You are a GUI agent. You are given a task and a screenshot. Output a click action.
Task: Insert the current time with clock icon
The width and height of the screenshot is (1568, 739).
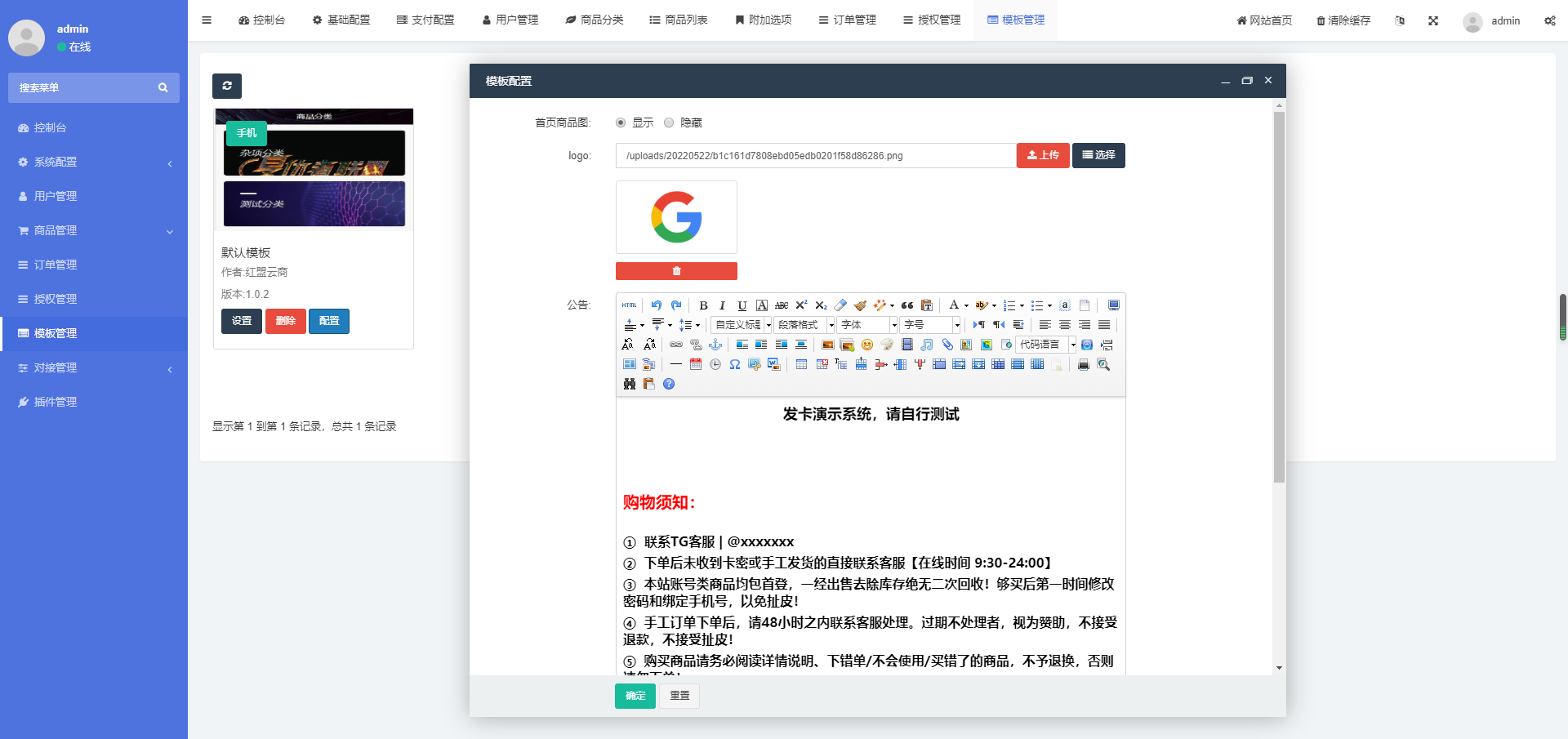pos(715,364)
